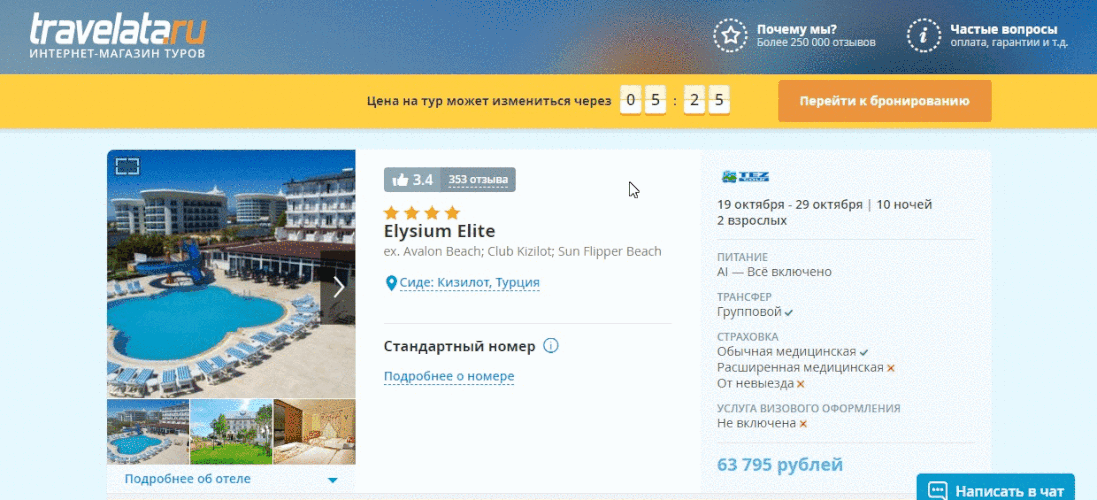
Task: Open Подробнее о номере details
Action: pyautogui.click(x=448, y=376)
